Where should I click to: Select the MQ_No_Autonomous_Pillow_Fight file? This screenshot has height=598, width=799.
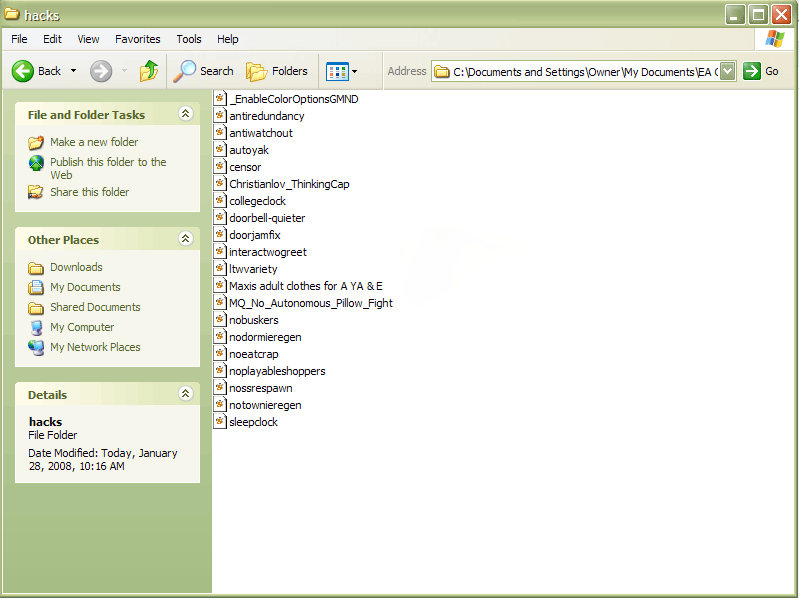click(310, 303)
